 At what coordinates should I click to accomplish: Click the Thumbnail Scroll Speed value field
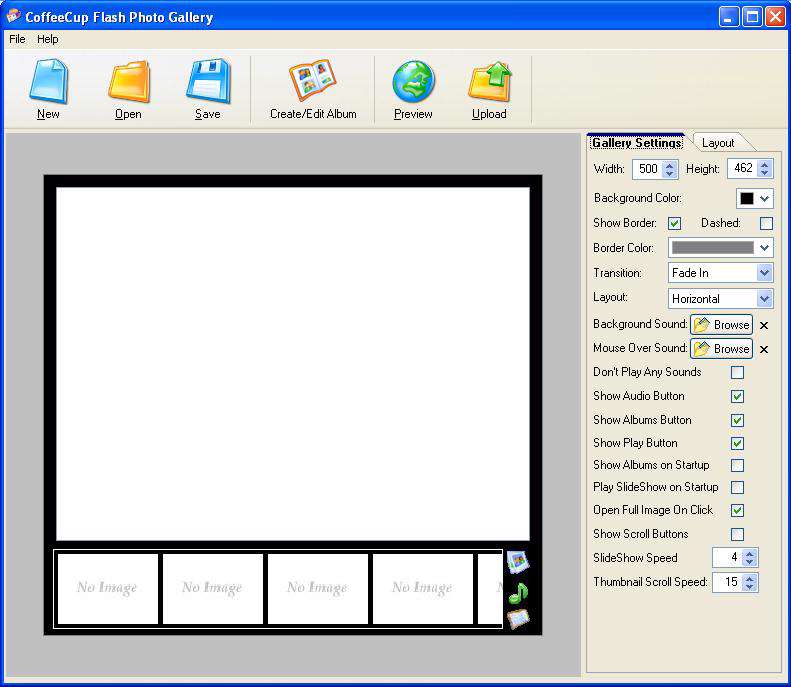tap(728, 583)
